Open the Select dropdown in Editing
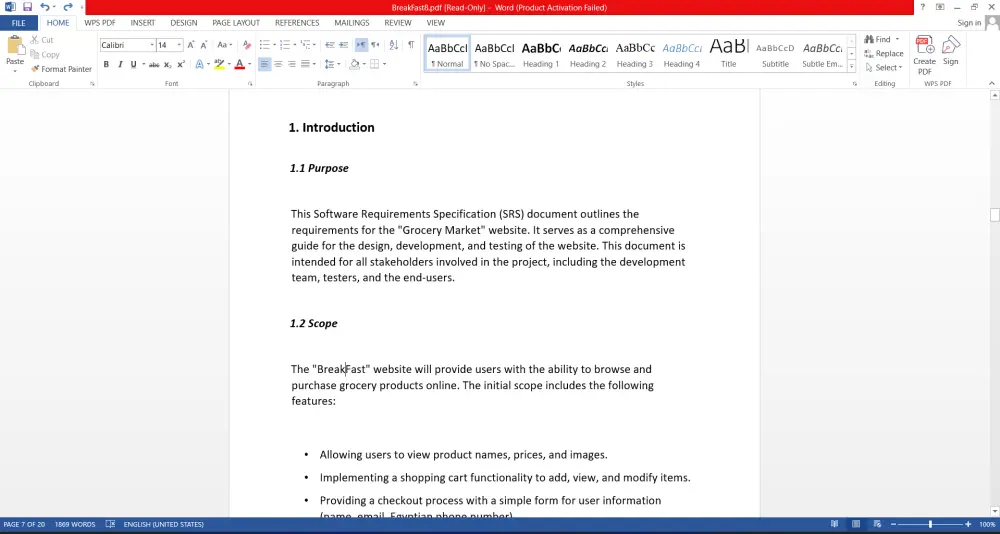The height and width of the screenshot is (534, 1000). point(884,68)
